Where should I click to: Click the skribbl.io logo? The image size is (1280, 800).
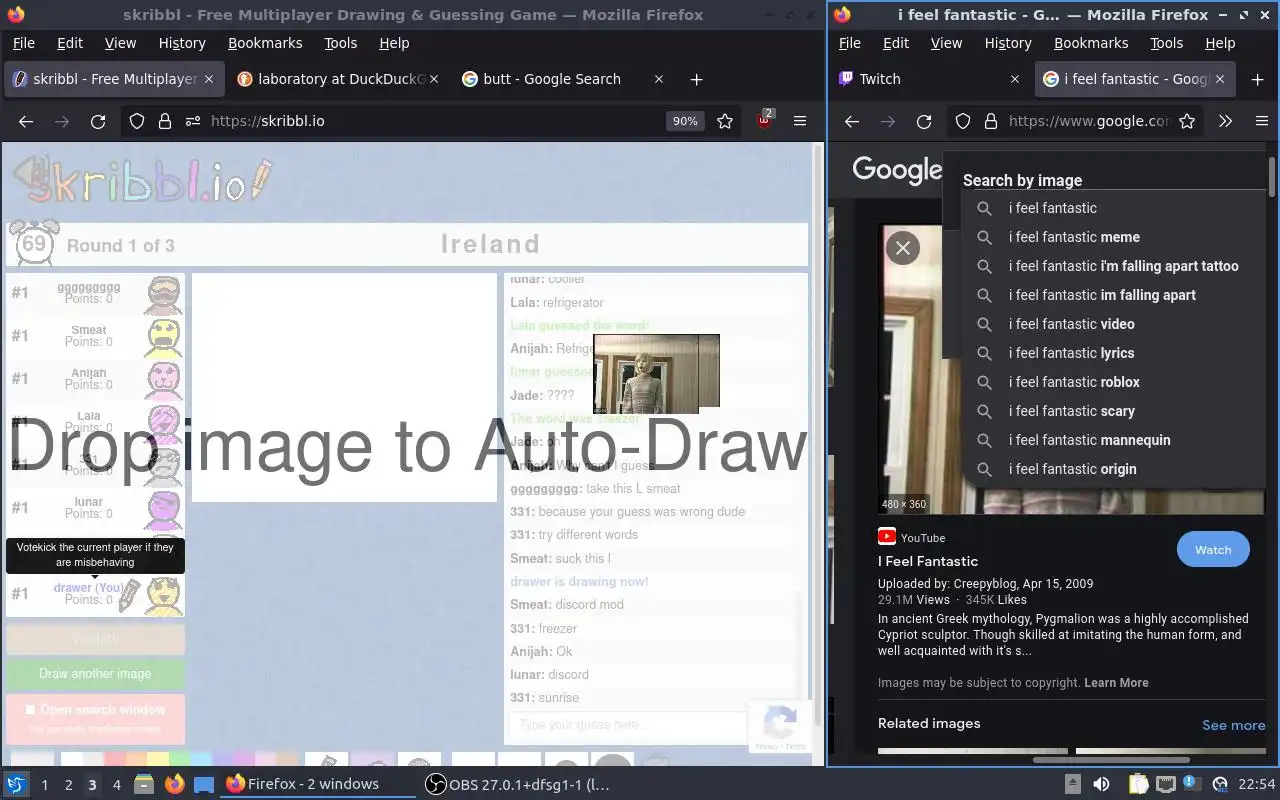(141, 182)
